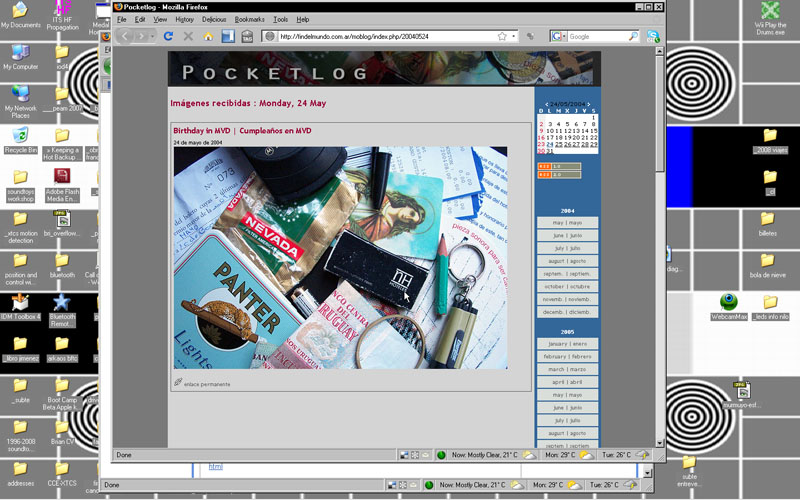Click the Skype icon in the toolbar
This screenshot has height=500, width=800.
(653, 36)
